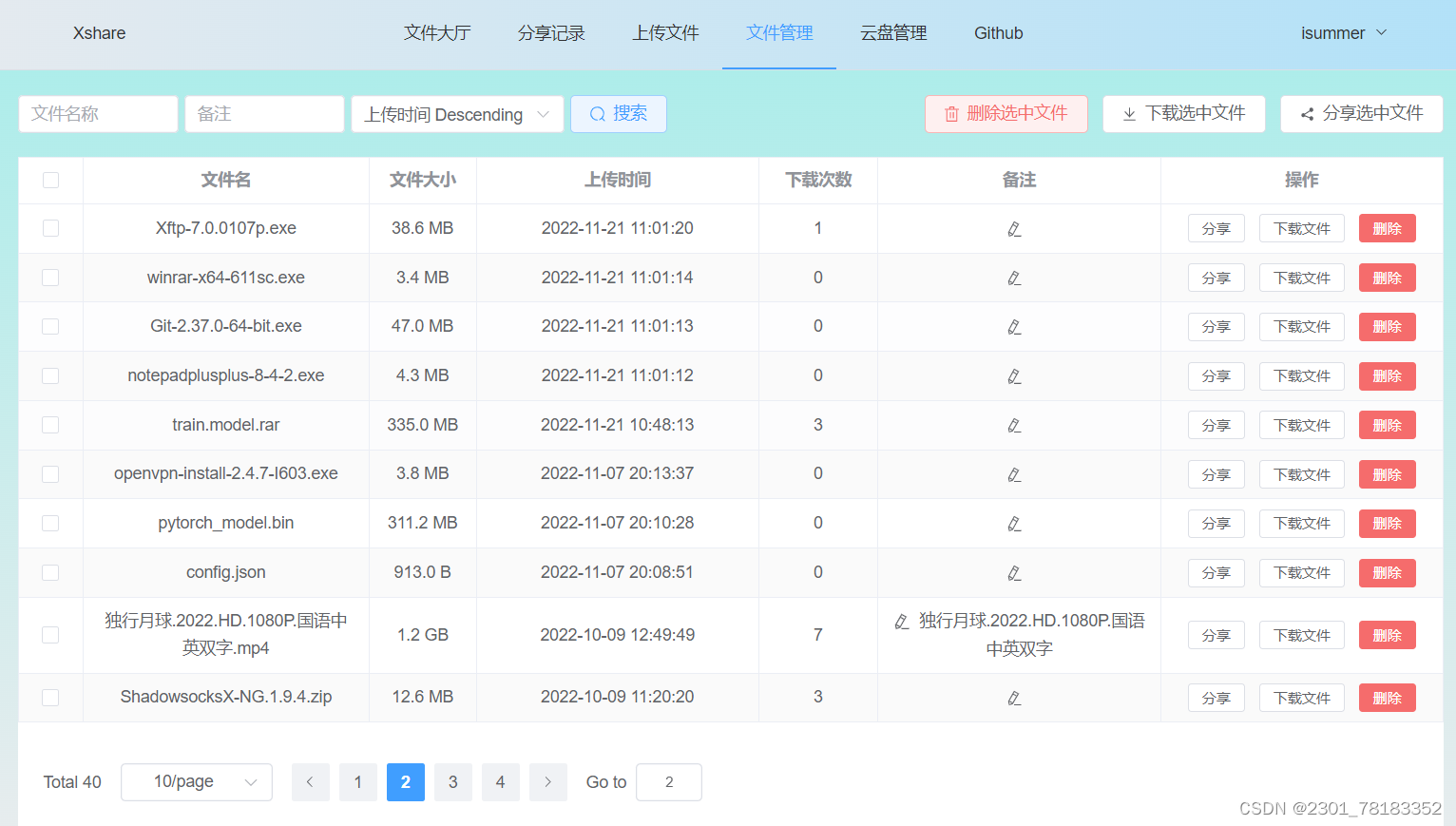Share notepadplusplus-8-4-2.exe
Screen dimensions: 1456x826
pyautogui.click(x=1217, y=376)
